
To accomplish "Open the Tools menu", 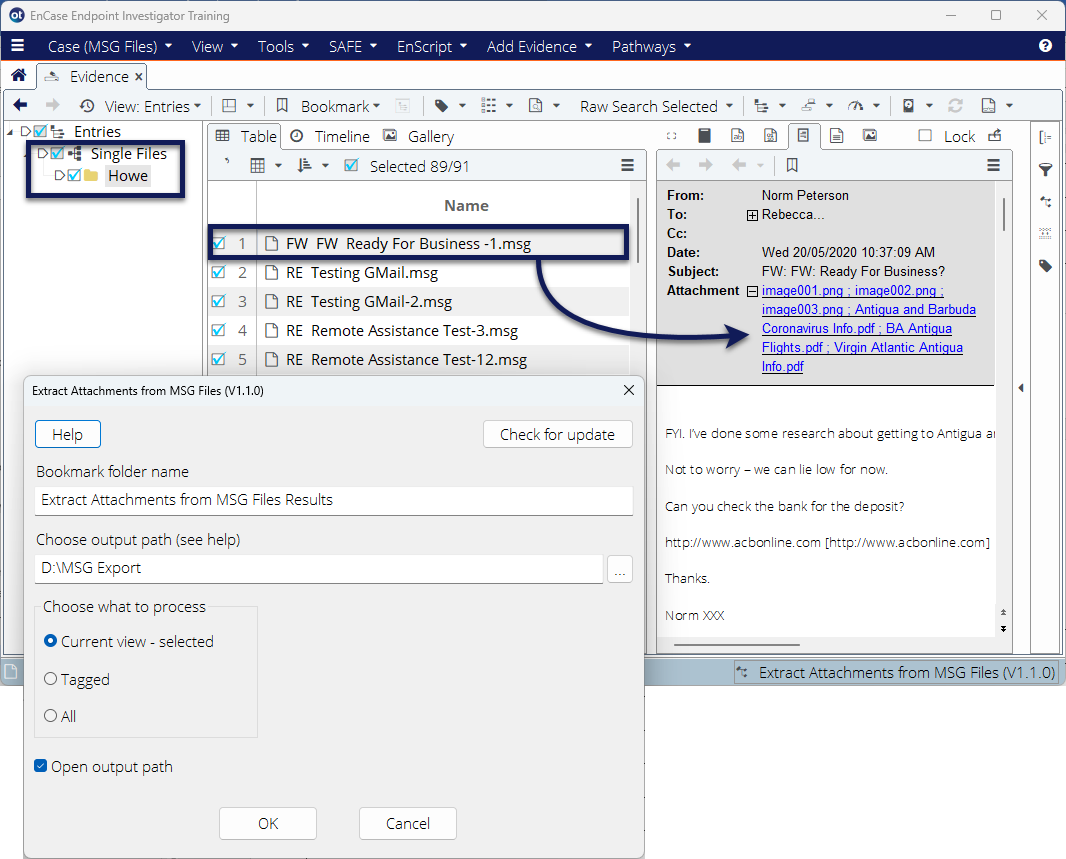I will coord(283,46).
